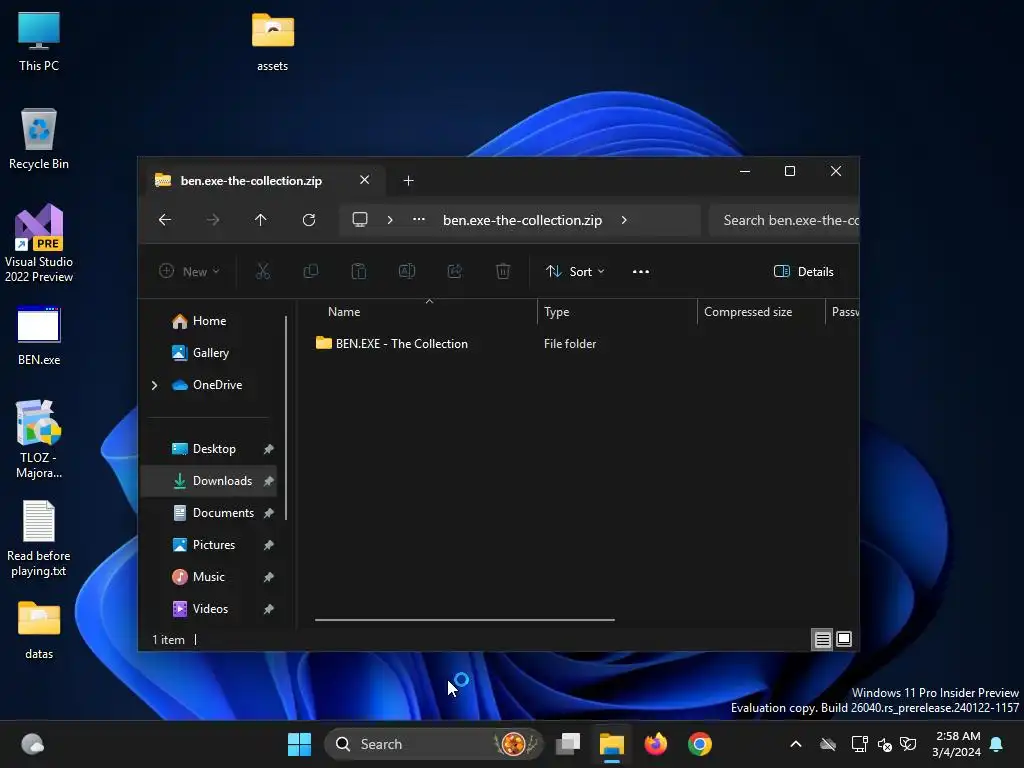Open Firefox from the taskbar
Viewport: 1024px width, 768px height.
pyautogui.click(x=656, y=744)
